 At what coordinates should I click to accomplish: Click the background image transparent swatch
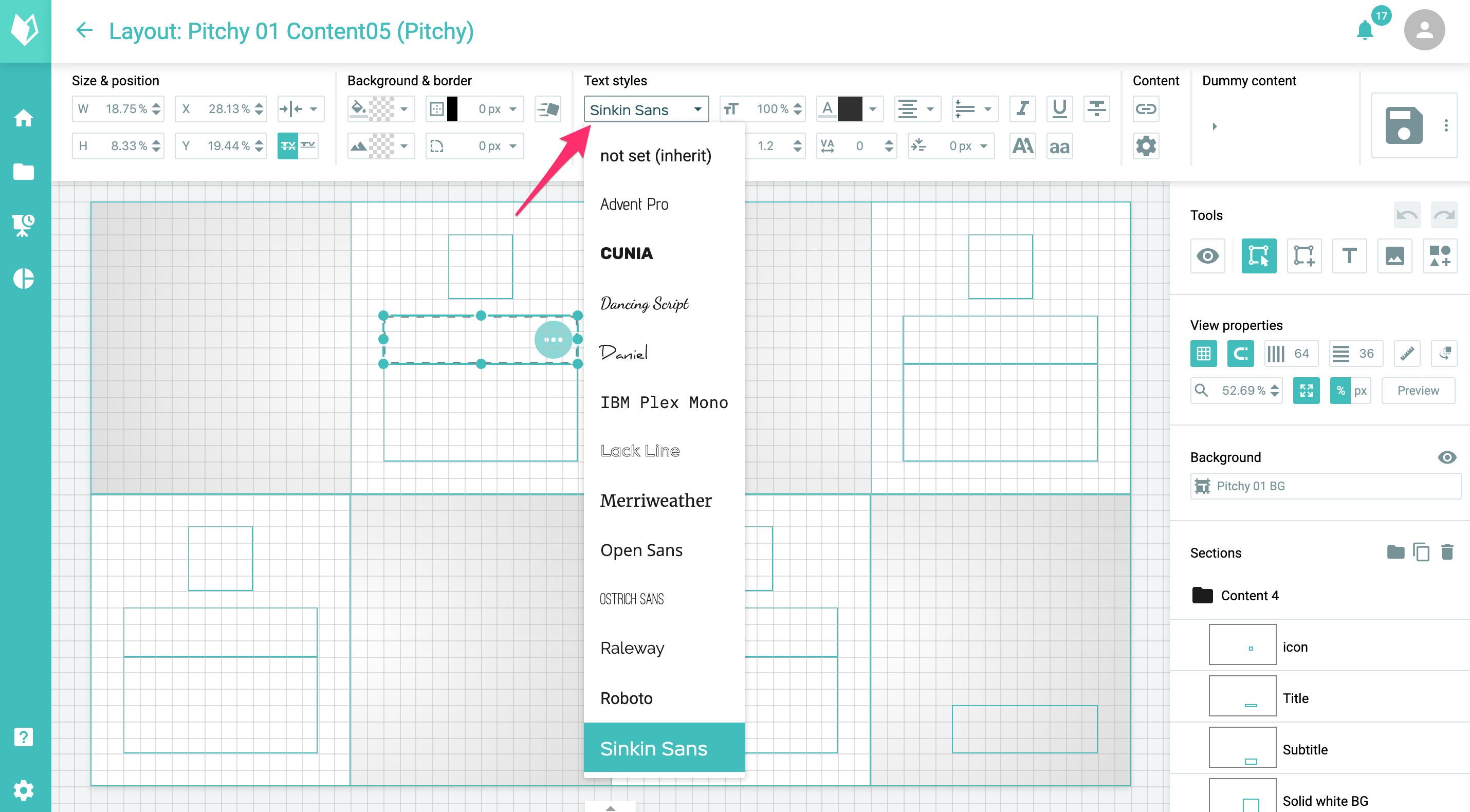pos(382,146)
